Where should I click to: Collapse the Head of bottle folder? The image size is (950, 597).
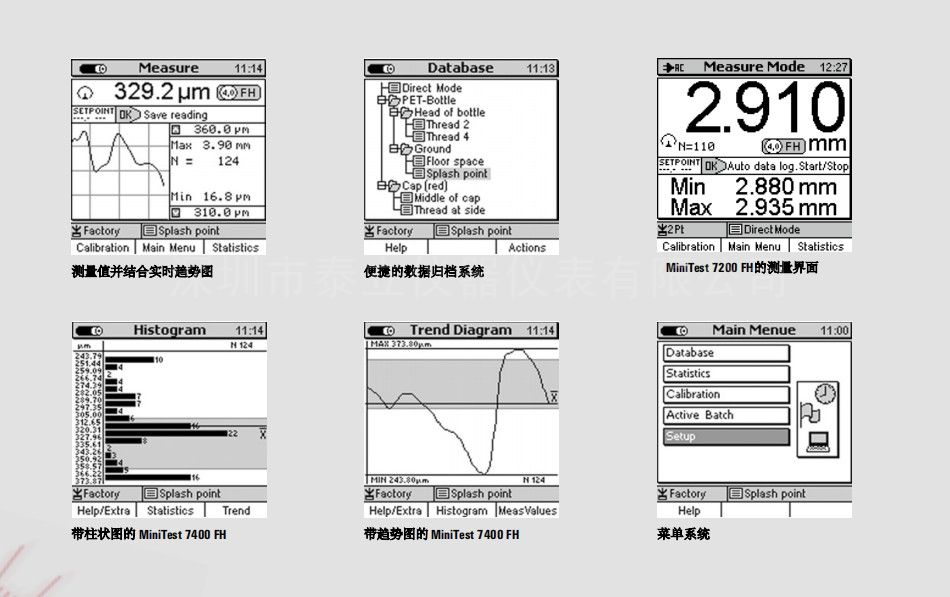[x=394, y=112]
